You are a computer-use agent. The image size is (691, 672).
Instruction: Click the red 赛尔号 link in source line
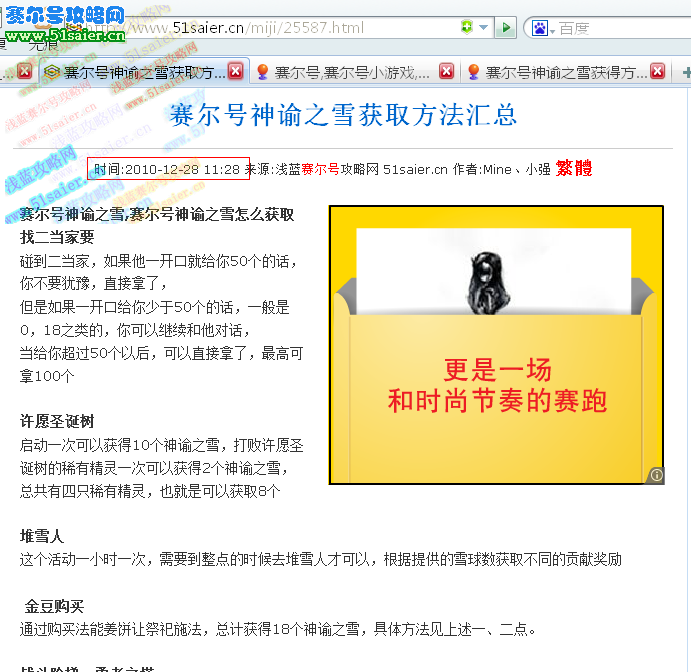click(320, 169)
